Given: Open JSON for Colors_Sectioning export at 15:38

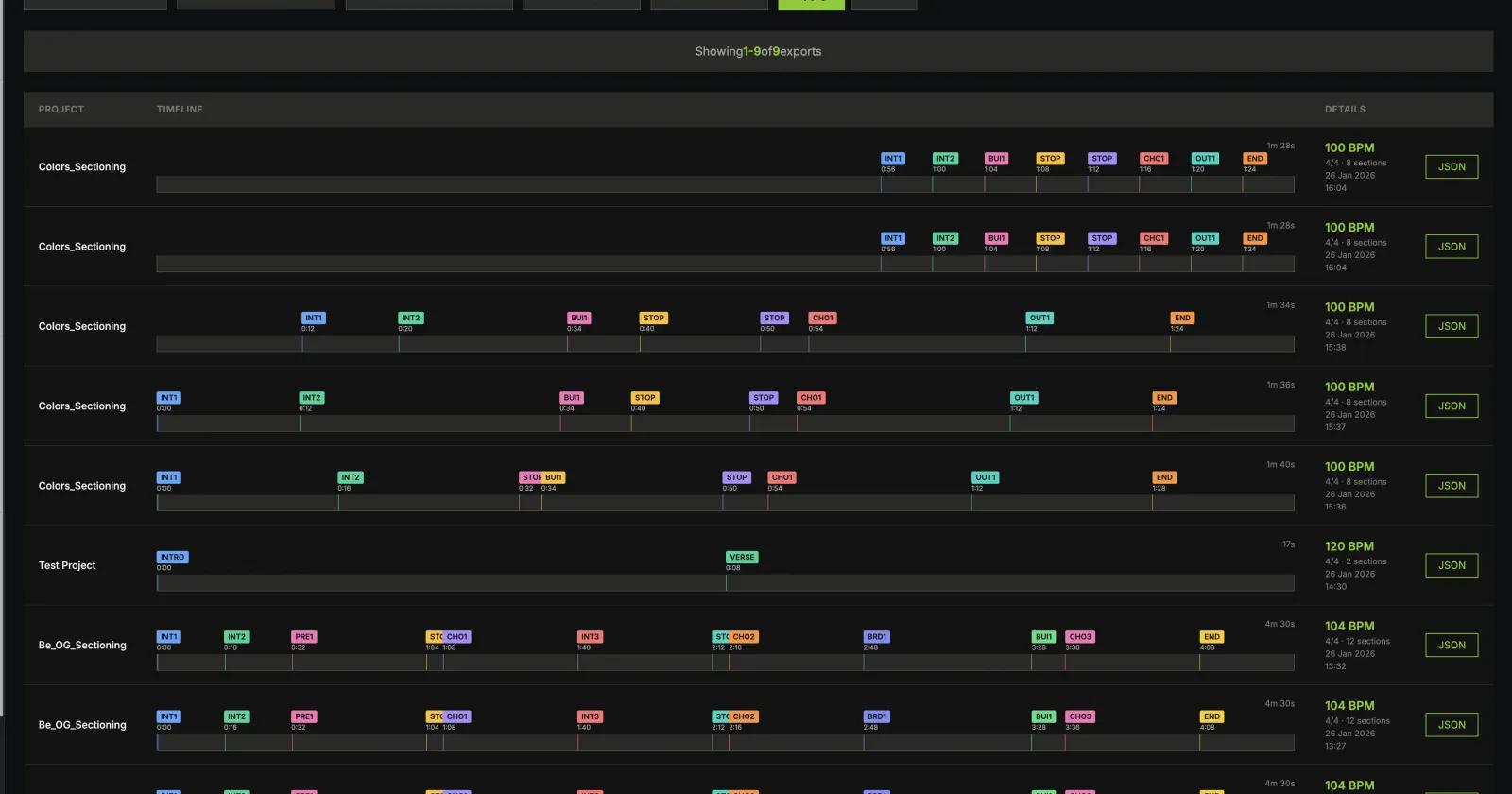Looking at the screenshot, I should [x=1452, y=326].
